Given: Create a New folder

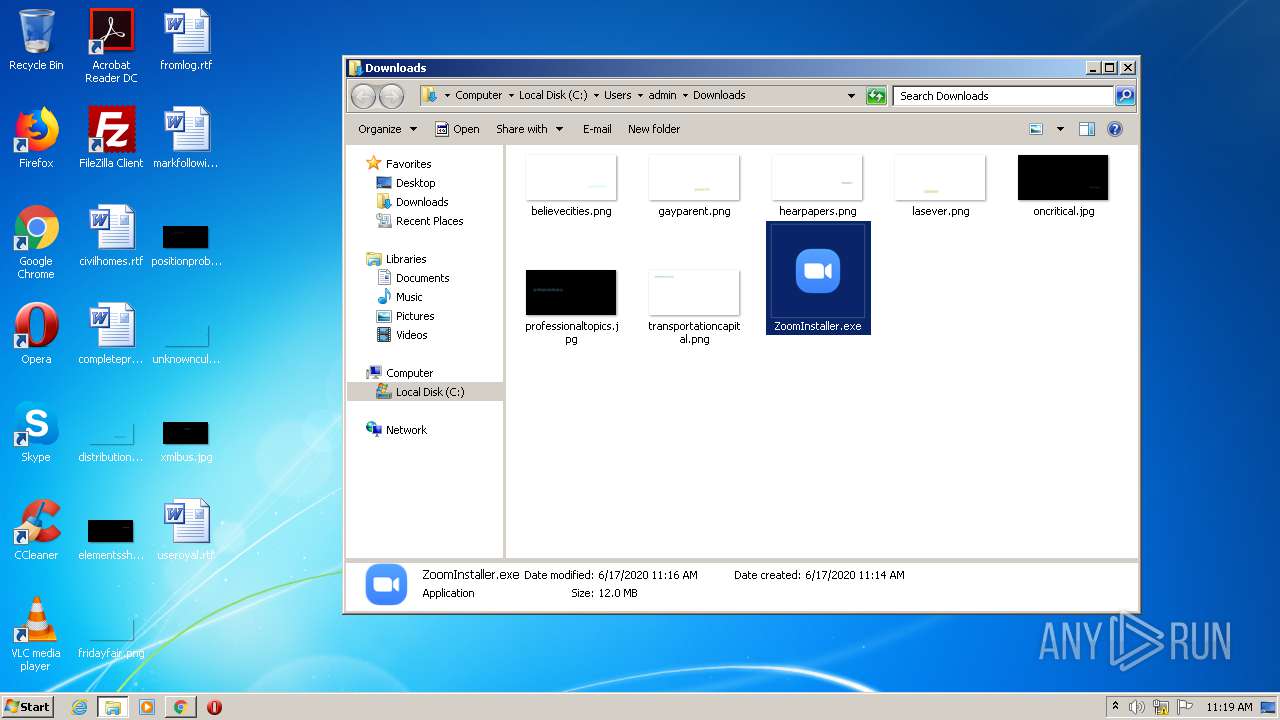Looking at the screenshot, I should 654,129.
